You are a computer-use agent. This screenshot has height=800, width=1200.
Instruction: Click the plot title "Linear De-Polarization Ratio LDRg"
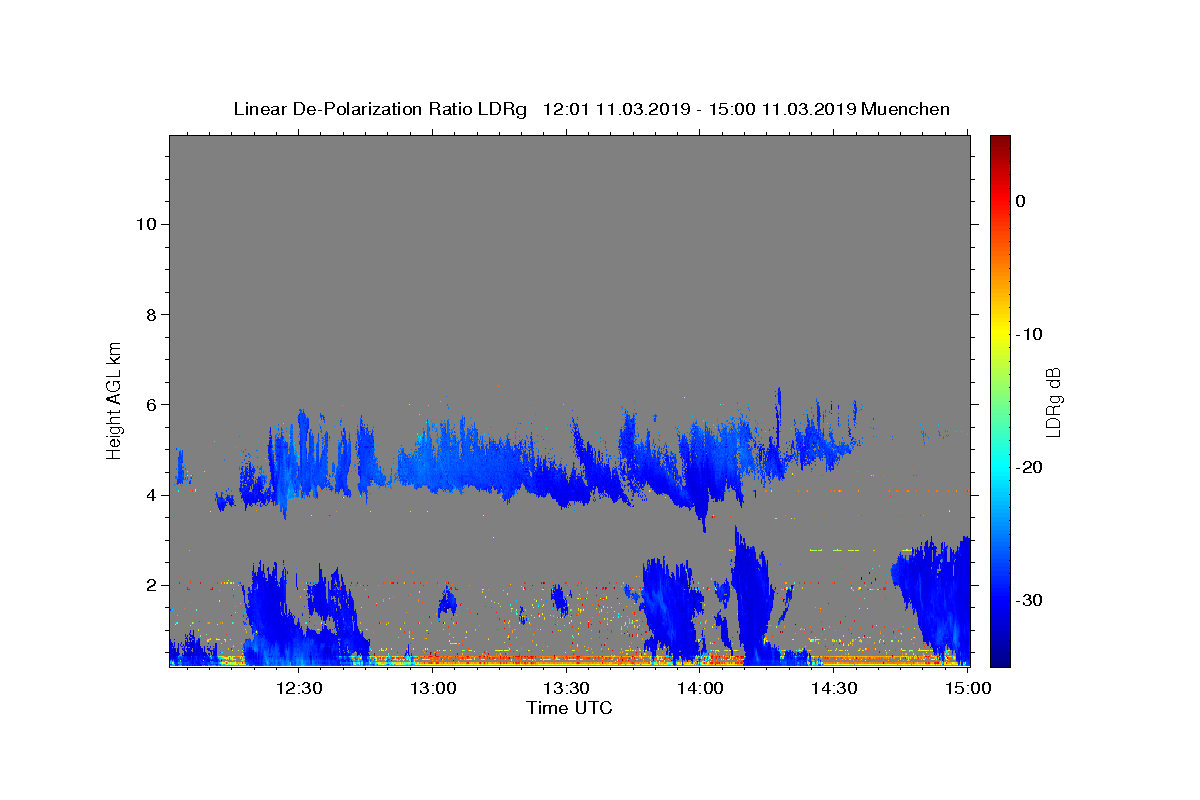[380, 109]
